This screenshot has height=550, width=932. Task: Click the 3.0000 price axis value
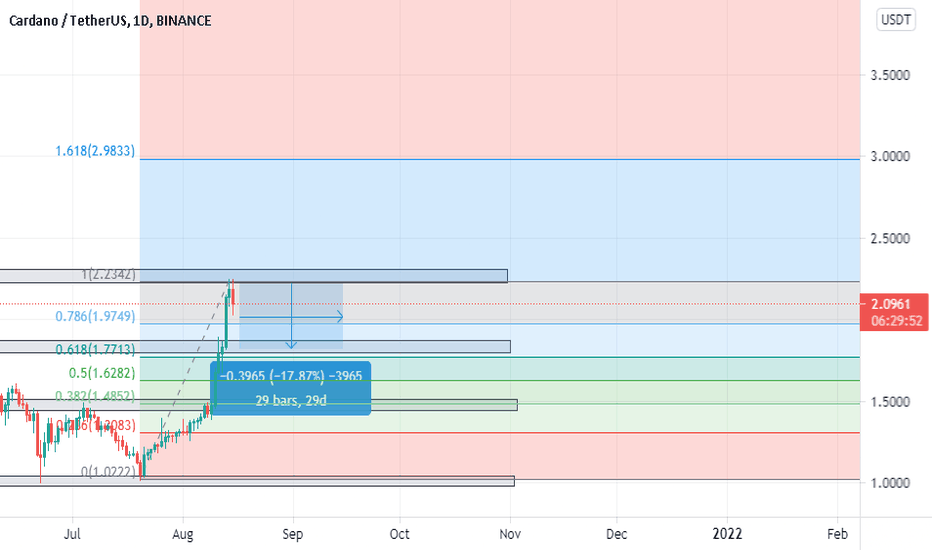(890, 156)
